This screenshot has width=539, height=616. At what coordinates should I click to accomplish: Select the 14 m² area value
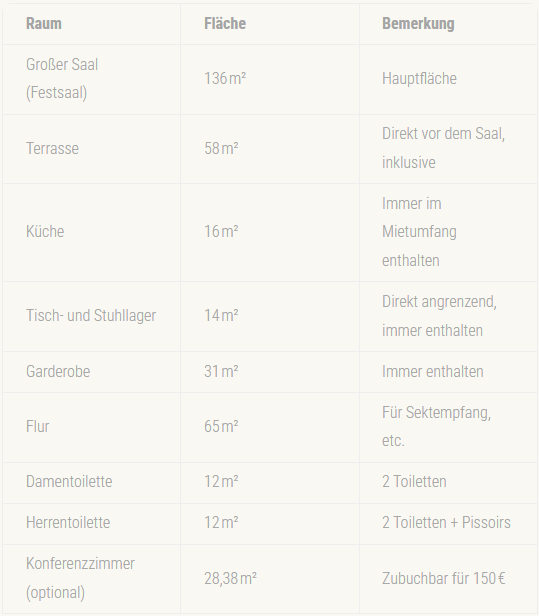[x=221, y=315]
